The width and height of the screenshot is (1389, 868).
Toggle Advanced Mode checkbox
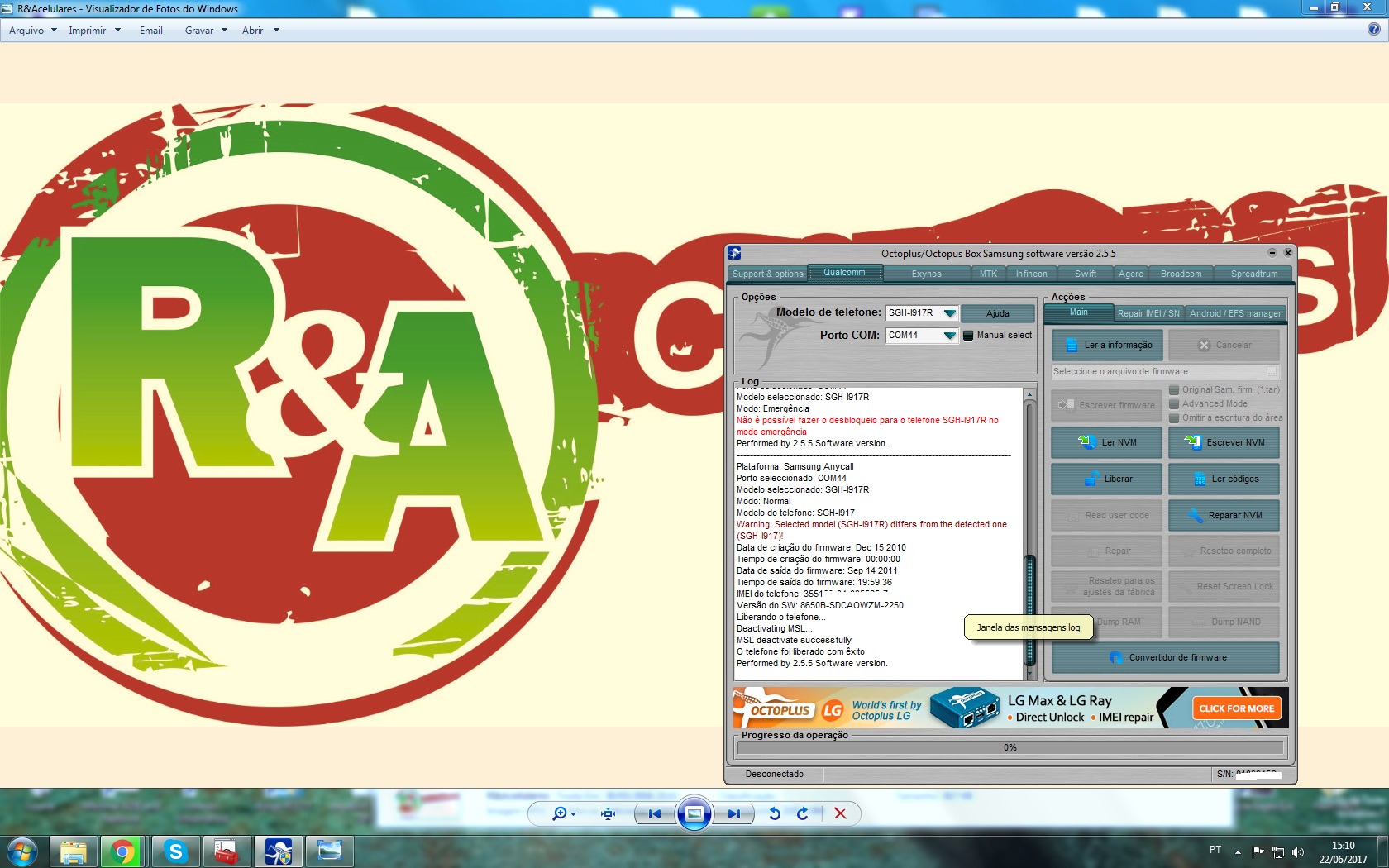1174,404
